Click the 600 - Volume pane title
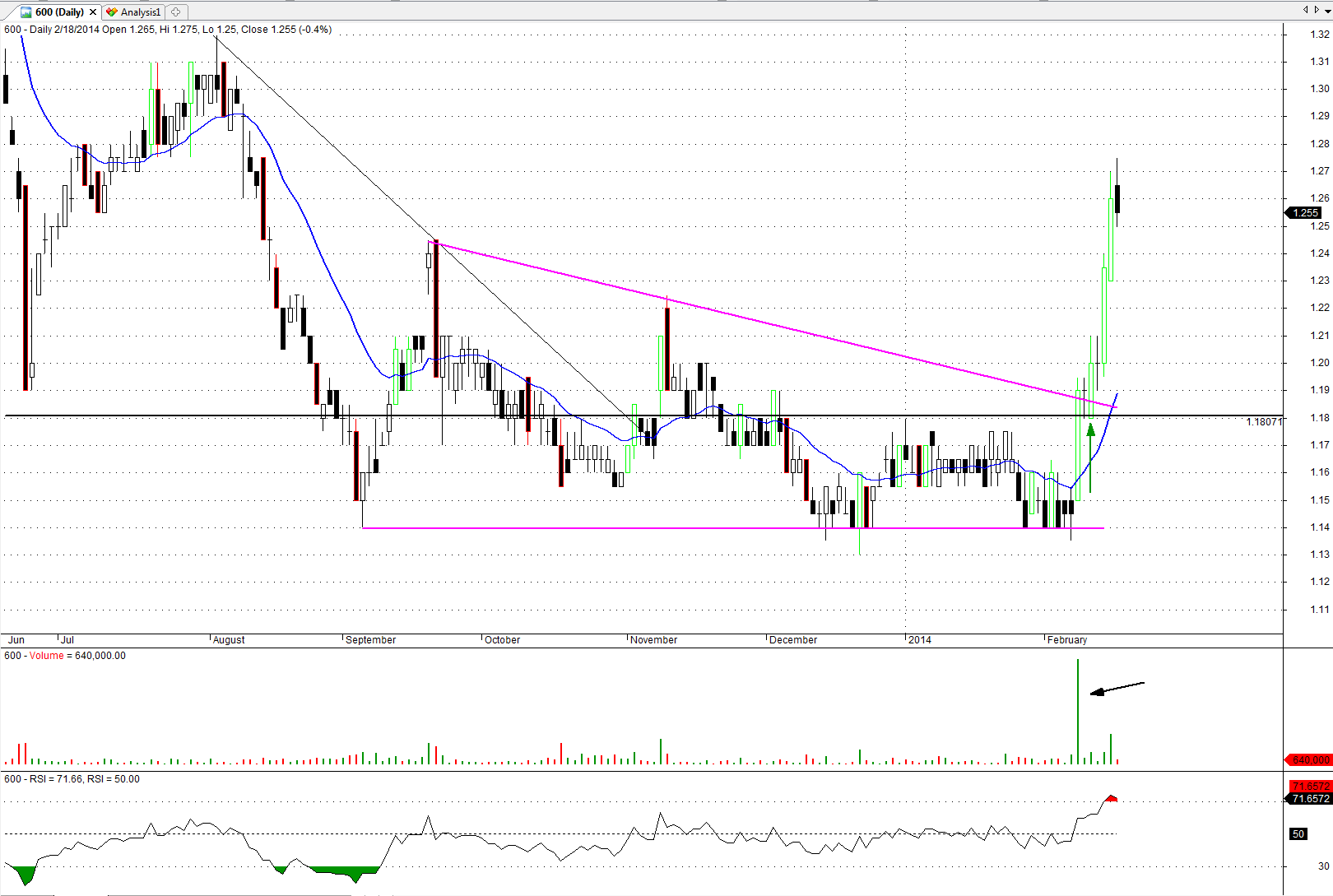 (65, 656)
